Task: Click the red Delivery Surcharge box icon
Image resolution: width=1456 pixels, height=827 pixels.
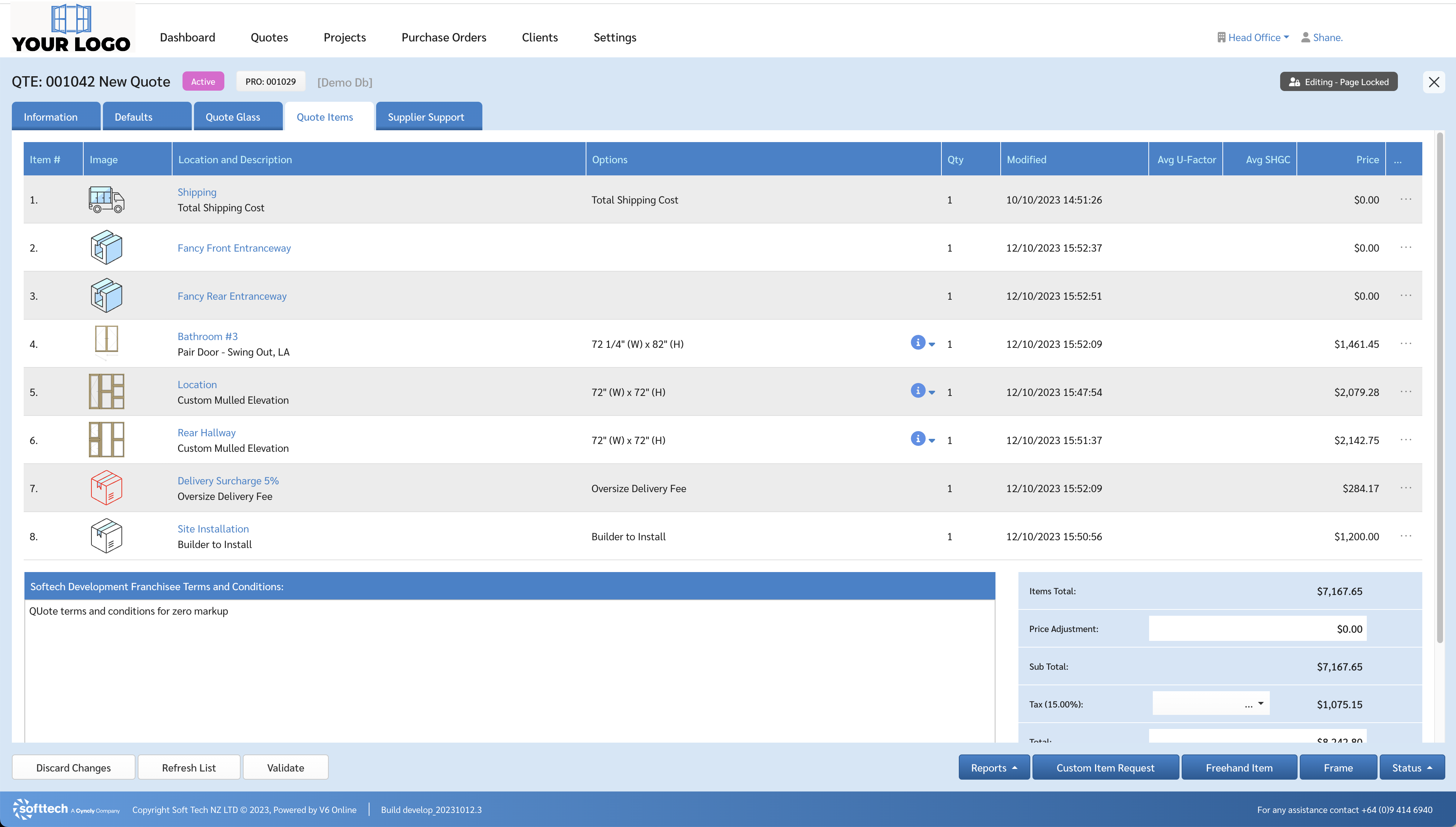Action: point(106,488)
